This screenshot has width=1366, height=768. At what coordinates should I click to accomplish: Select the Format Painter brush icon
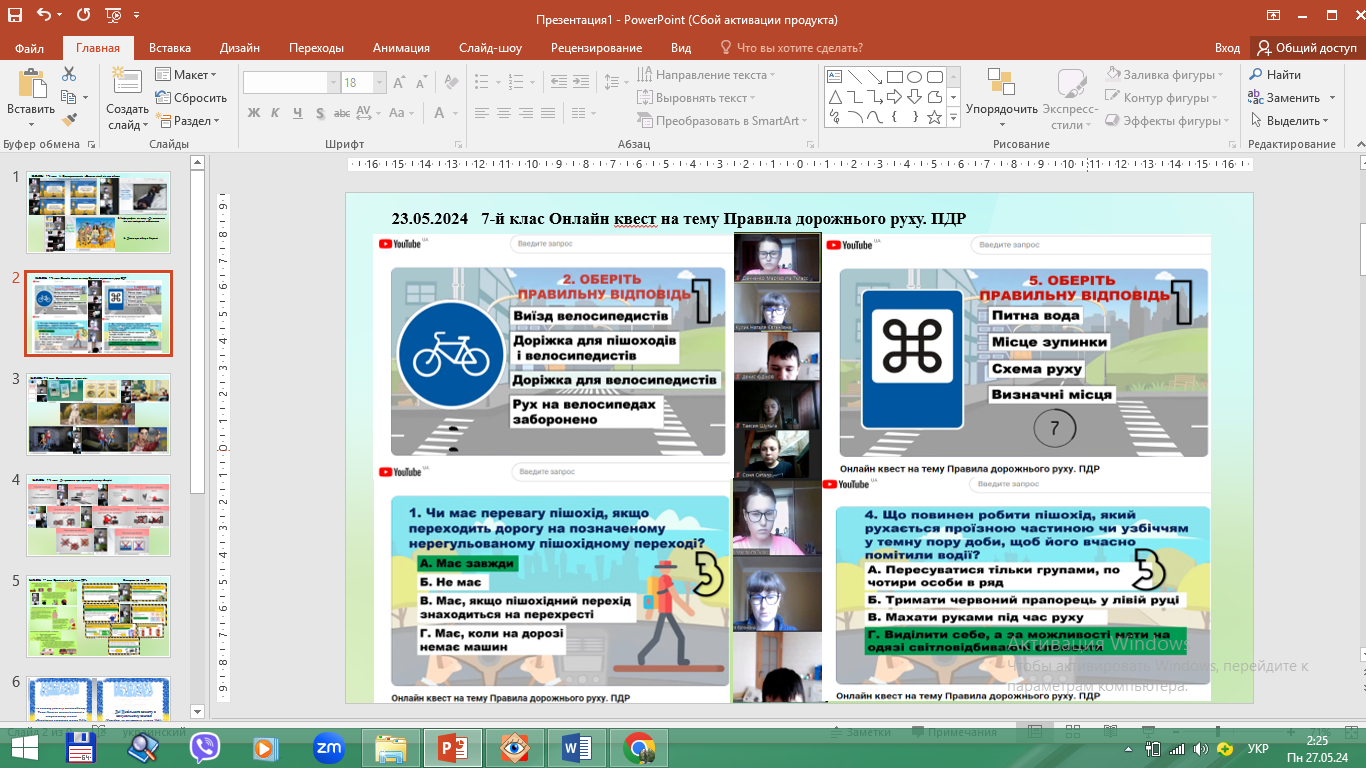[69, 120]
